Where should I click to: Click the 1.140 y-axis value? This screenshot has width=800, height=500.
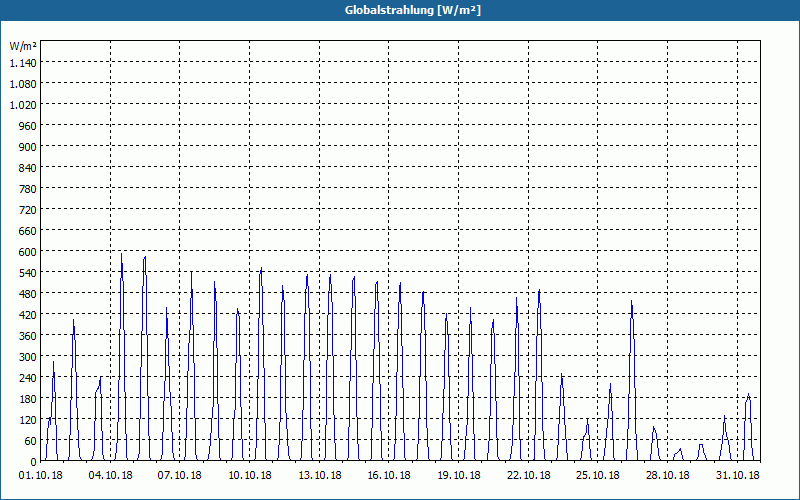click(23, 63)
